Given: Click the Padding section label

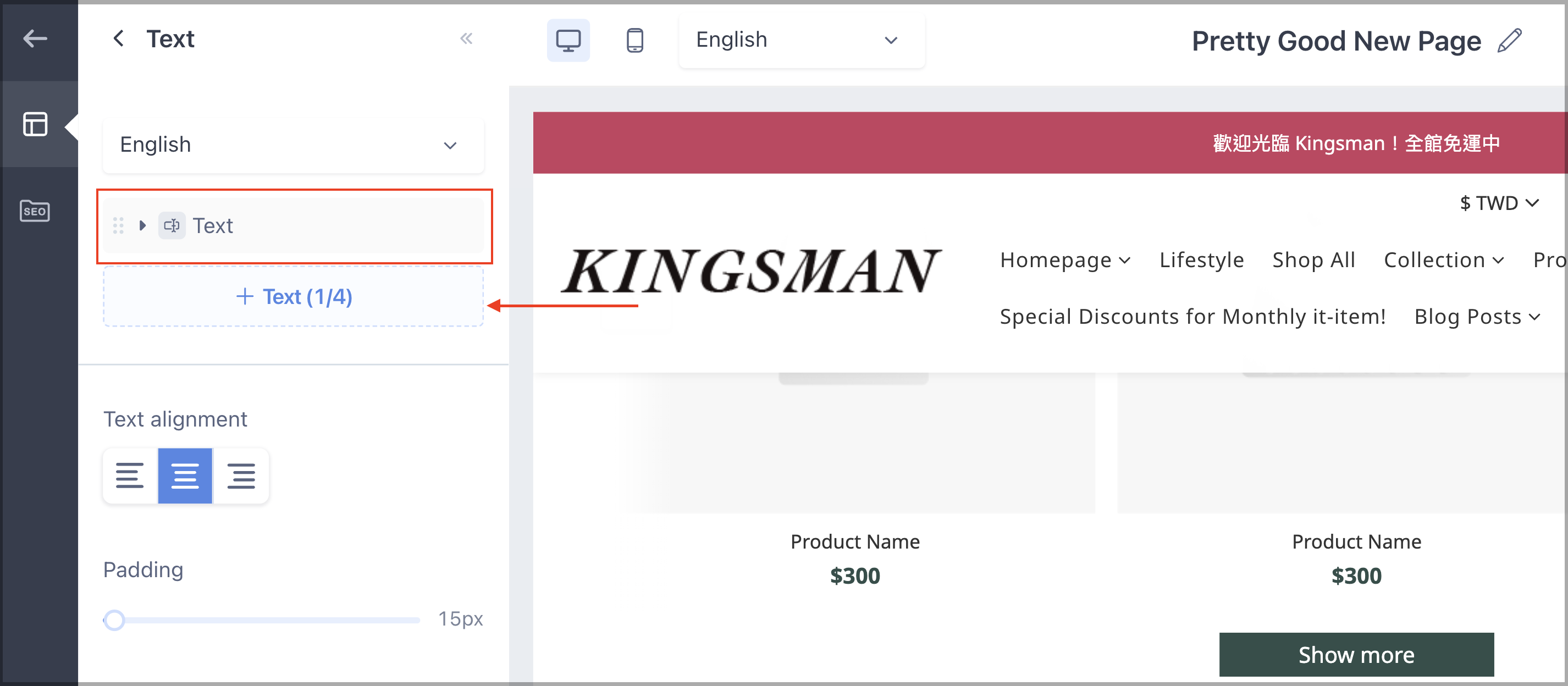Looking at the screenshot, I should pyautogui.click(x=143, y=569).
